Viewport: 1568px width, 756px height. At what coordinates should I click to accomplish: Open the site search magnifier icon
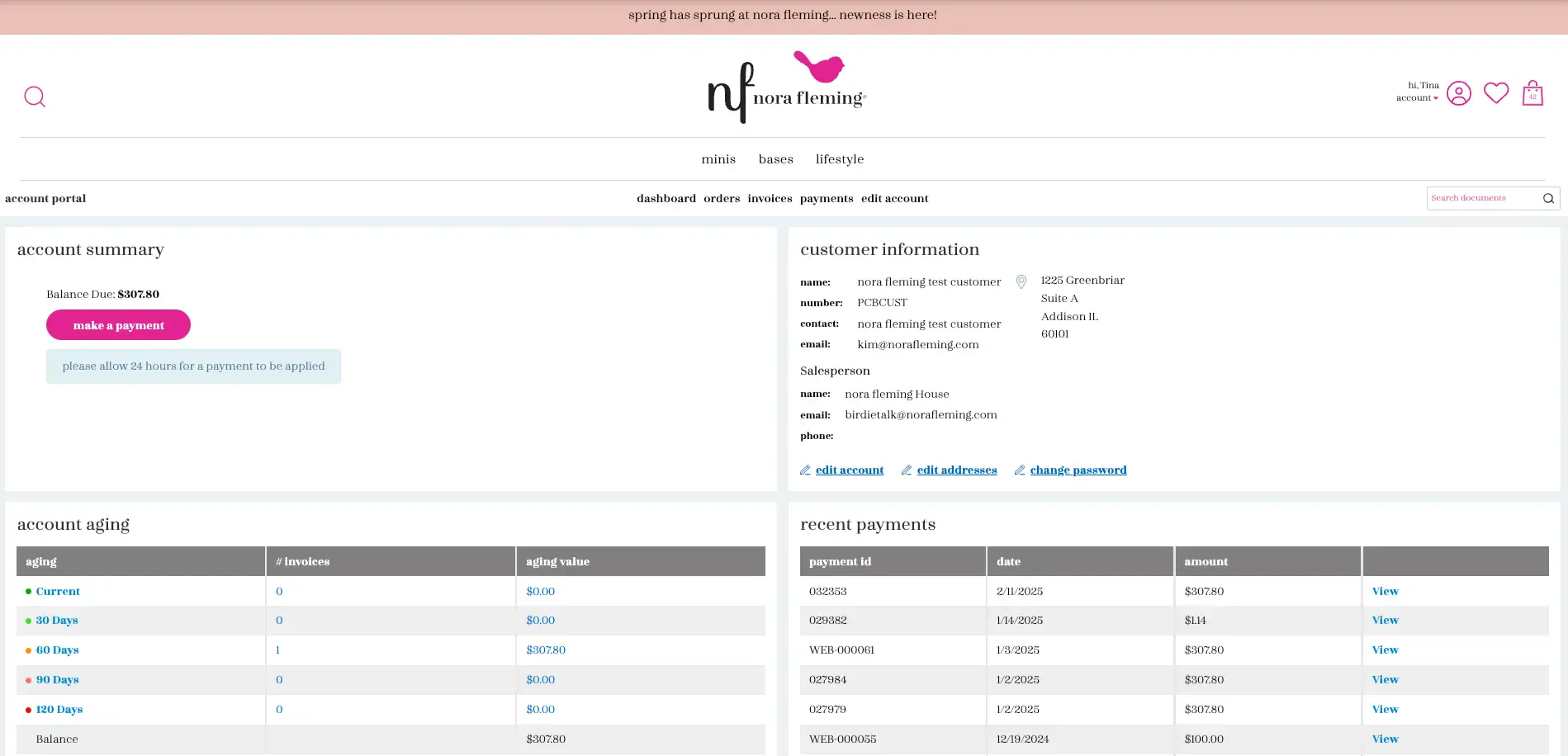[x=35, y=97]
